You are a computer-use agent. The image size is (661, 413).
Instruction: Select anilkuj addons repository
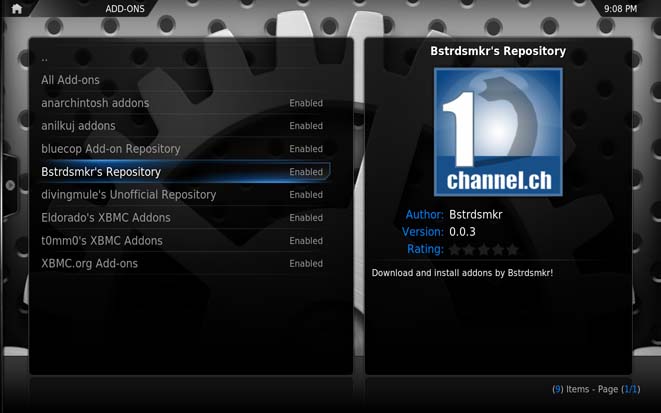click(x=185, y=126)
